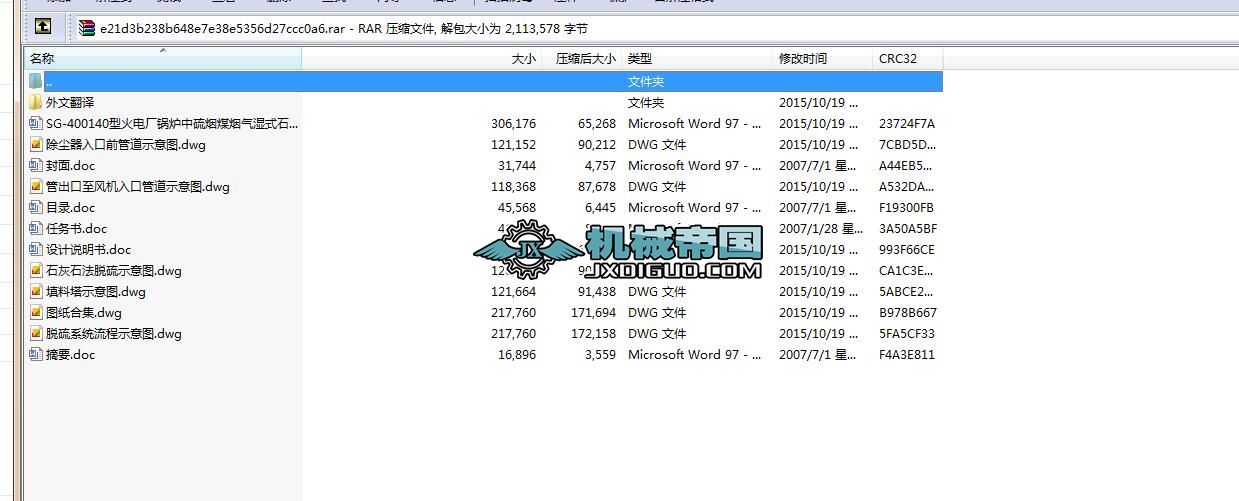Click size value 31,744
The width and height of the screenshot is (1239, 501).
coord(517,165)
